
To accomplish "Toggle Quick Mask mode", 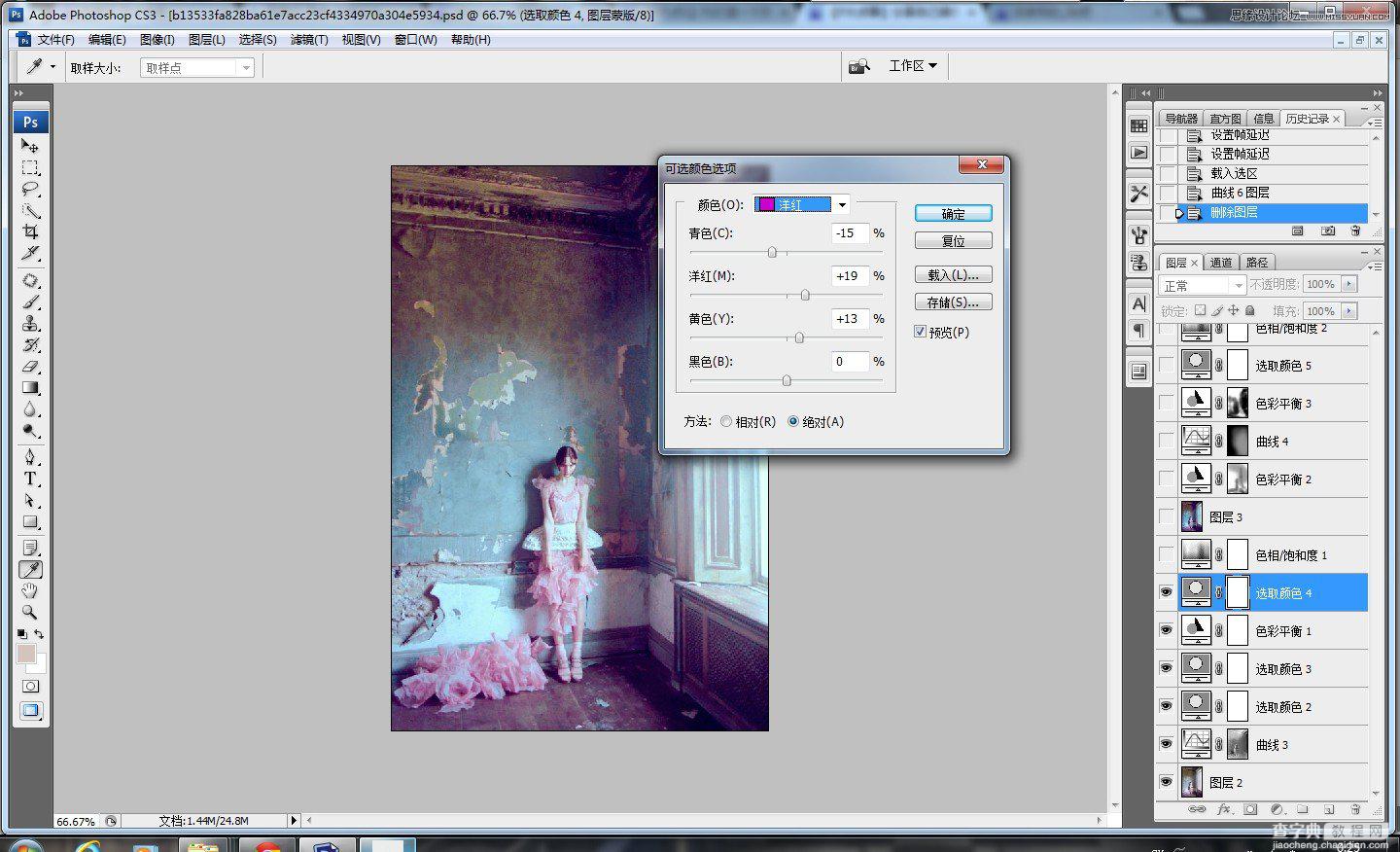I will 30,687.
